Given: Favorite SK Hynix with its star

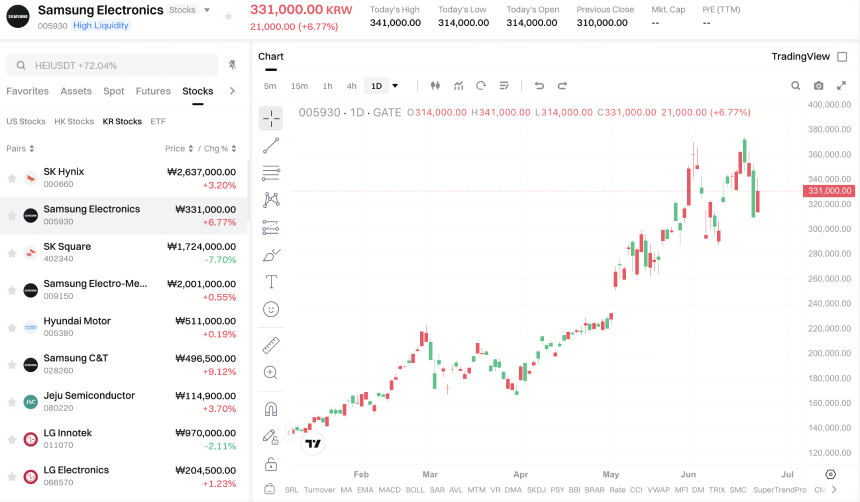Looking at the screenshot, I should pyautogui.click(x=12, y=178).
